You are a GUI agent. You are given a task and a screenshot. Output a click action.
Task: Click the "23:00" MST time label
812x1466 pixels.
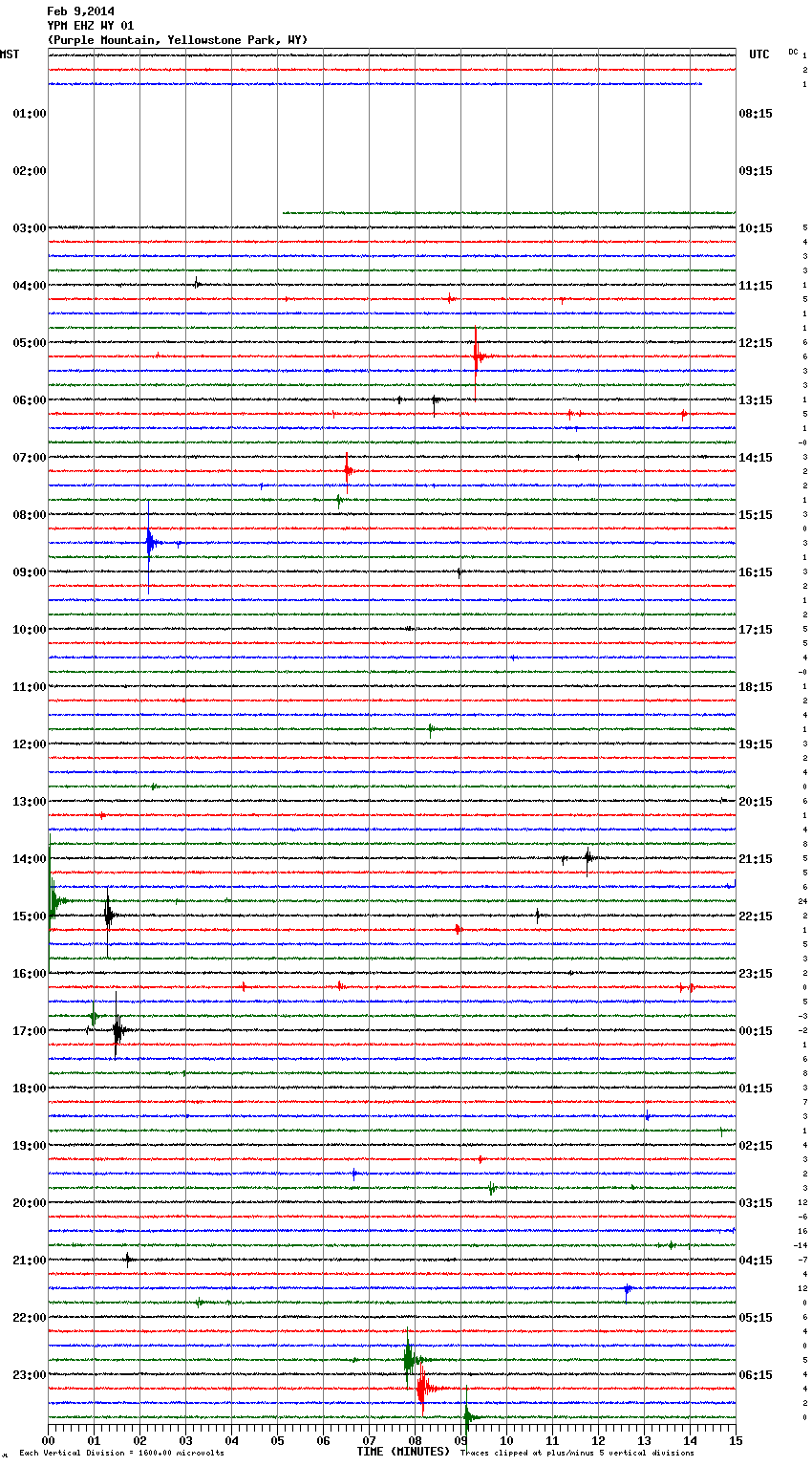pos(29,1375)
